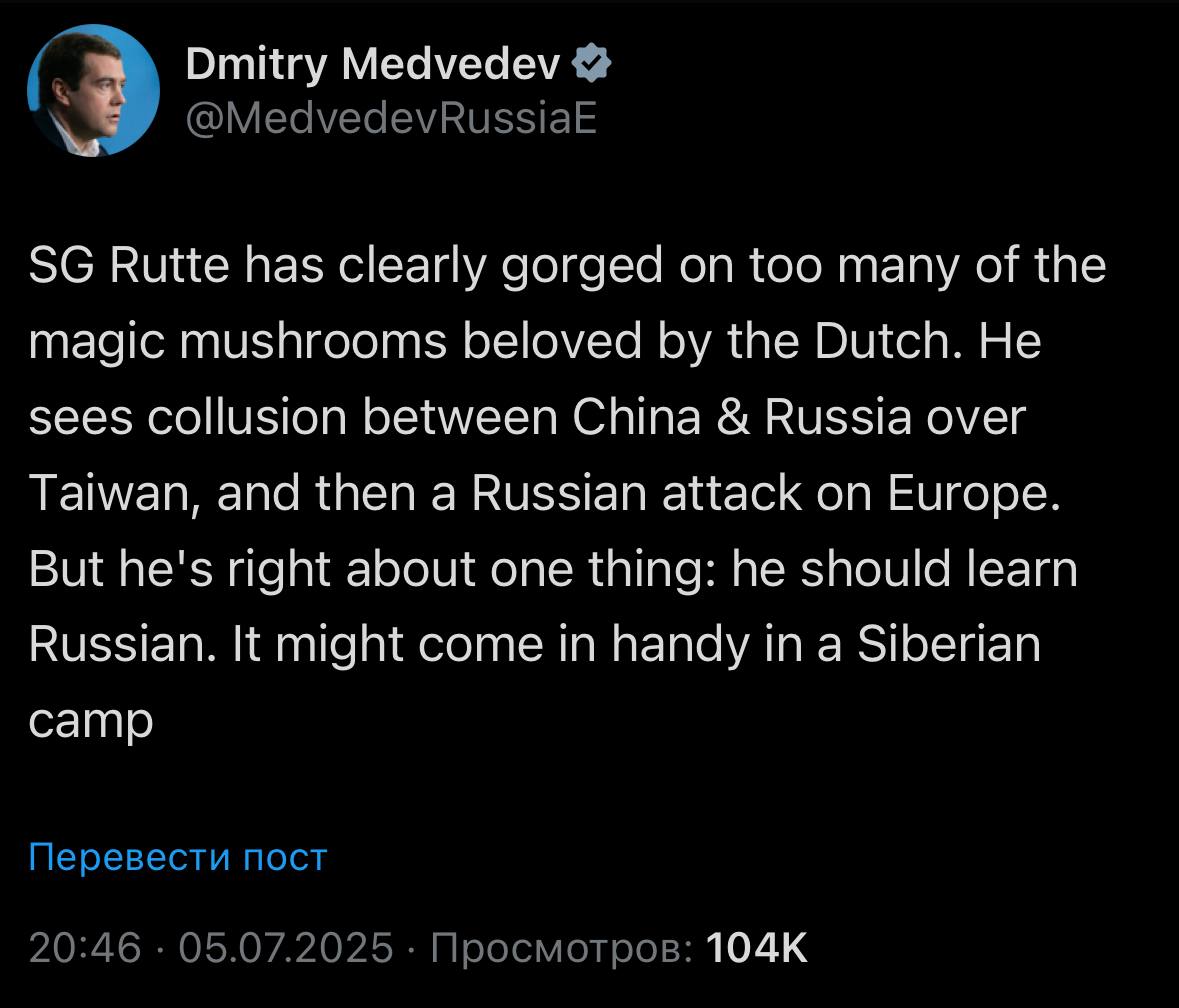
Task: Click the 05.07.2025 post date
Action: pyautogui.click(x=286, y=947)
